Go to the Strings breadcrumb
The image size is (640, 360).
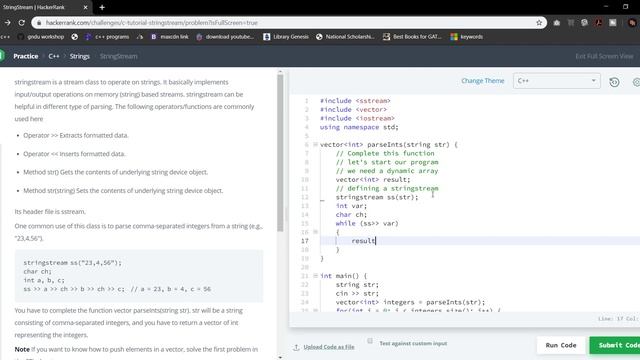pos(80,56)
